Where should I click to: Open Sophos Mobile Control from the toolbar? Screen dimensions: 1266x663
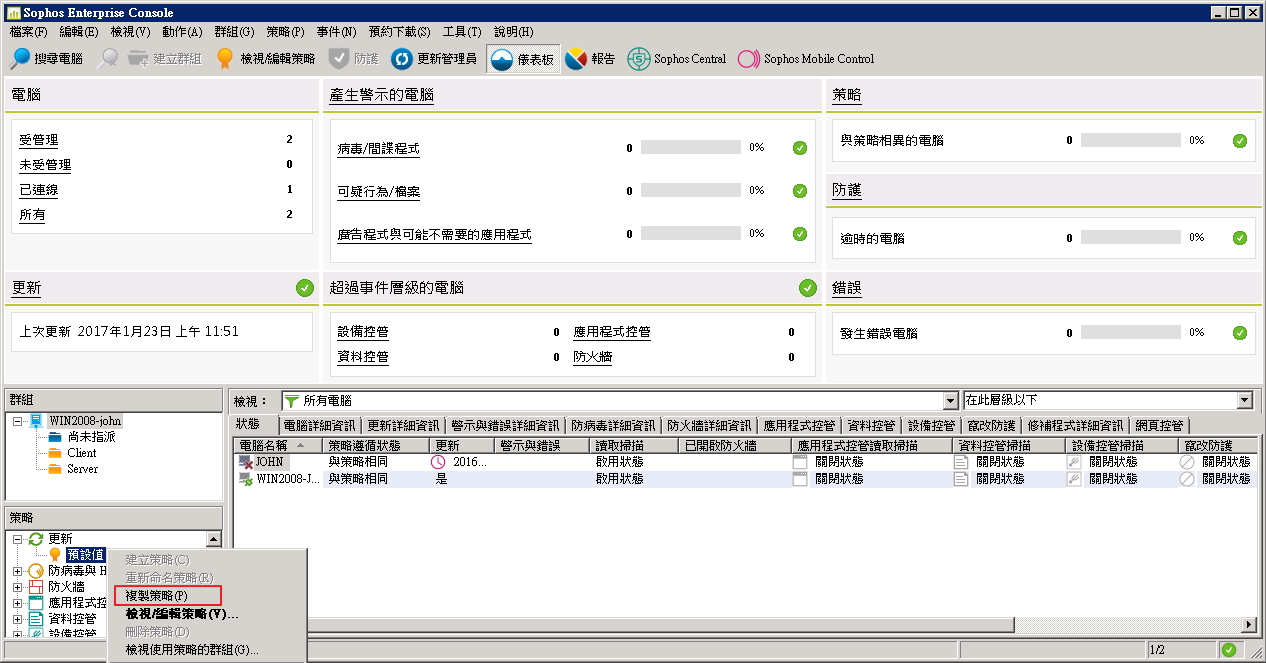tap(806, 59)
